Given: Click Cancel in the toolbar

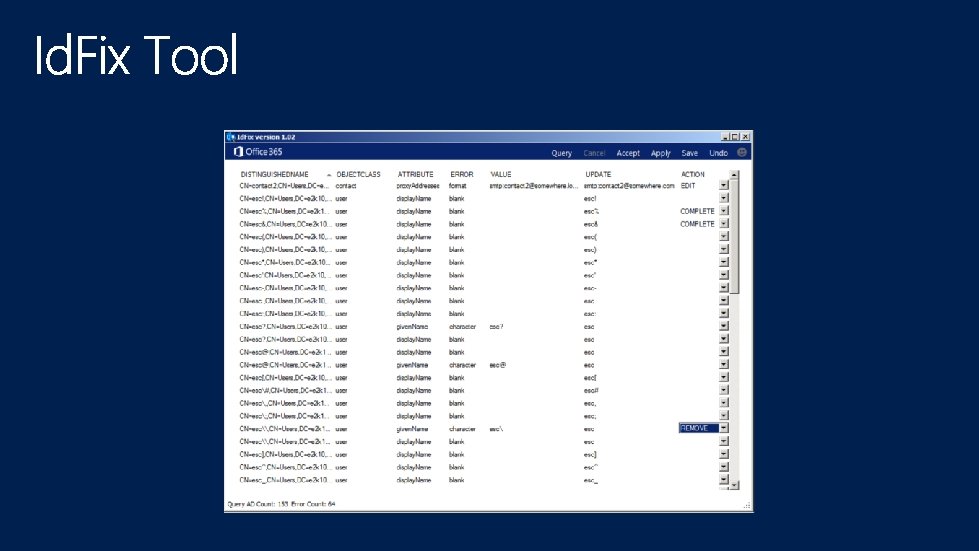Looking at the screenshot, I should click(x=594, y=153).
